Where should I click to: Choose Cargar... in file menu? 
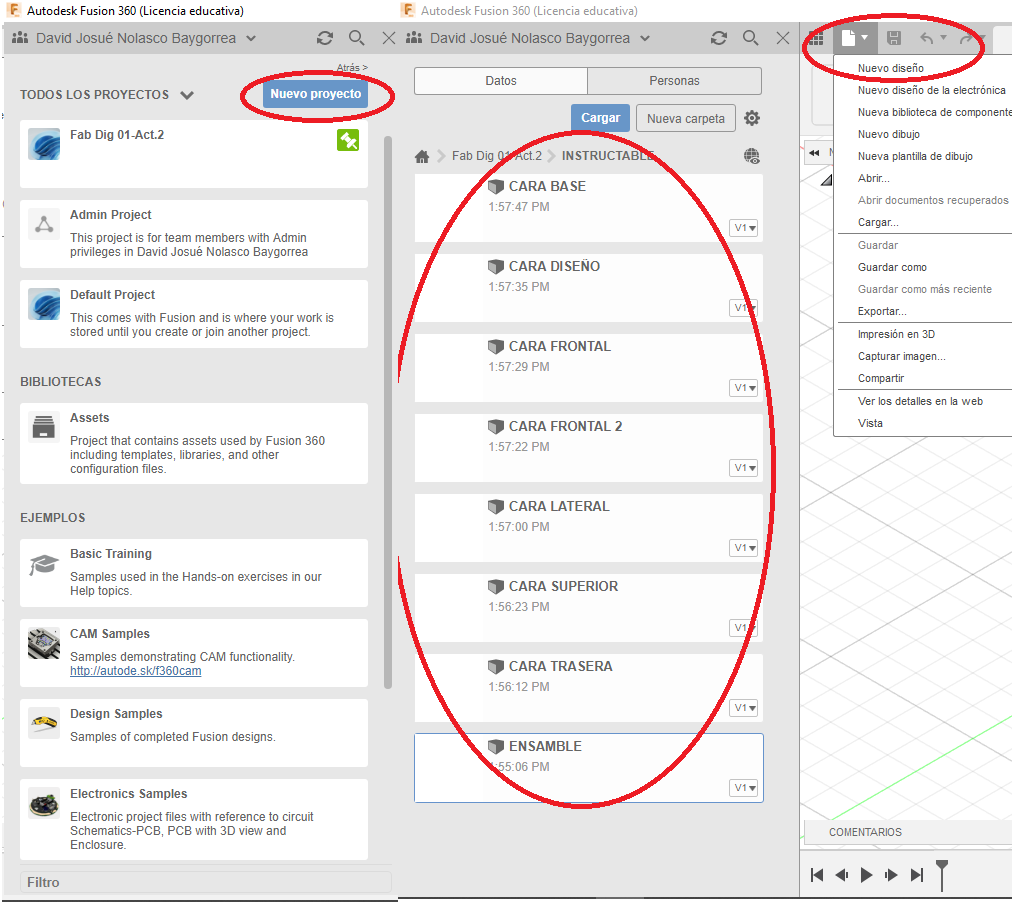(x=878, y=222)
